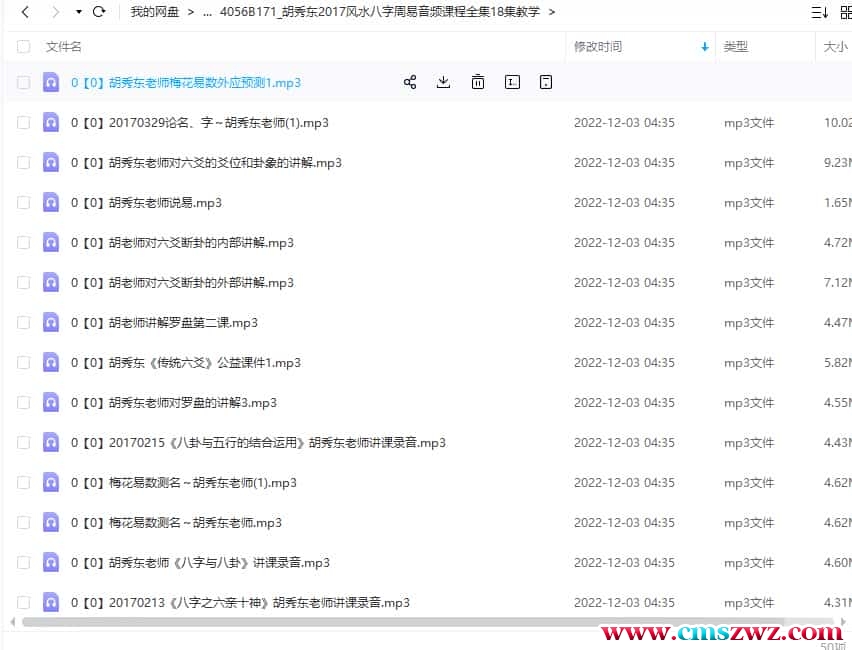
Task: Delete the highlighted audio file
Action: [478, 82]
